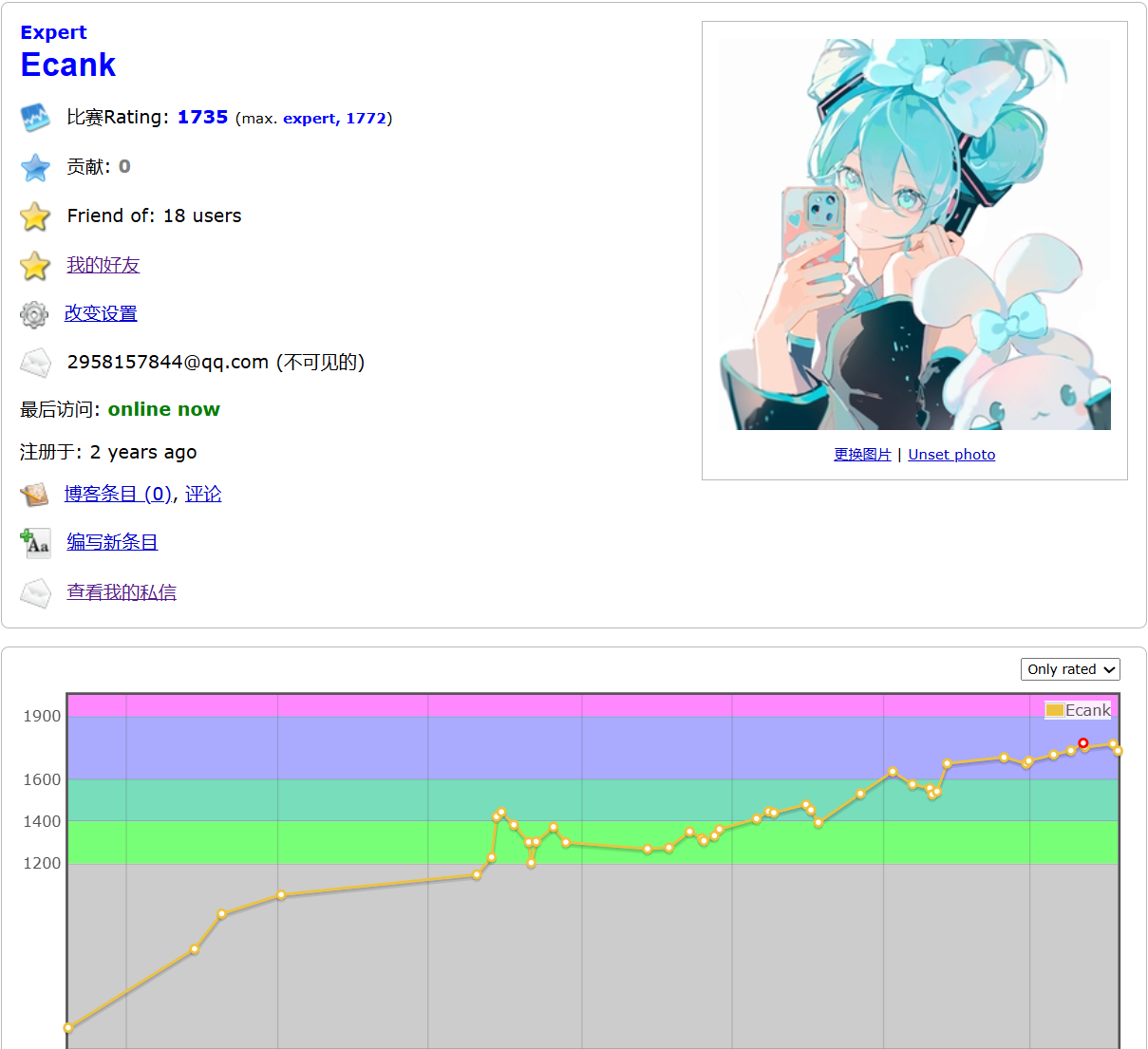The image size is (1148, 1049).
Task: Click the Friend of: 18 users text
Action: (x=155, y=215)
